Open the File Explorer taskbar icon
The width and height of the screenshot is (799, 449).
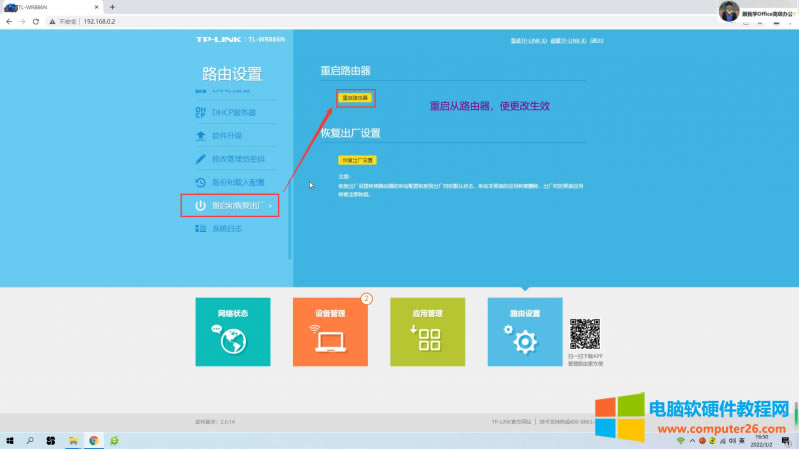pyautogui.click(x=73, y=440)
